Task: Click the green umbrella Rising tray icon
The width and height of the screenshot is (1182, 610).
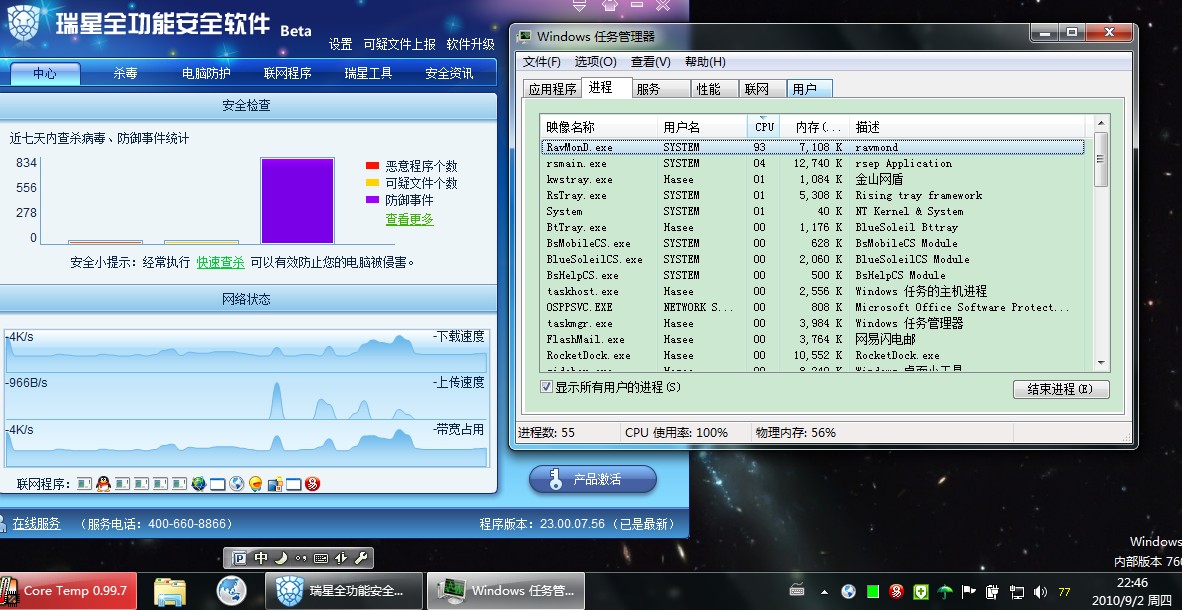Action: click(945, 592)
